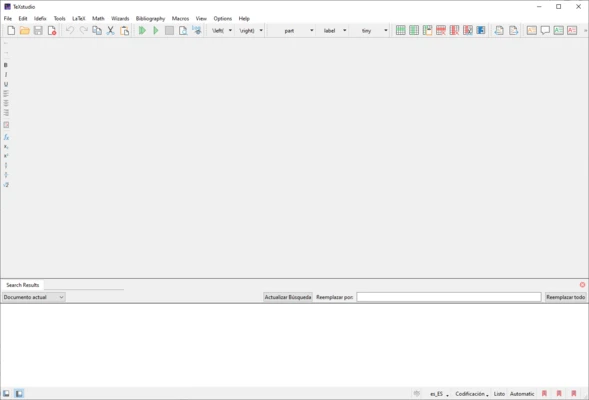This screenshot has width=589, height=400.
Task: Open the File menu
Action: (8, 18)
